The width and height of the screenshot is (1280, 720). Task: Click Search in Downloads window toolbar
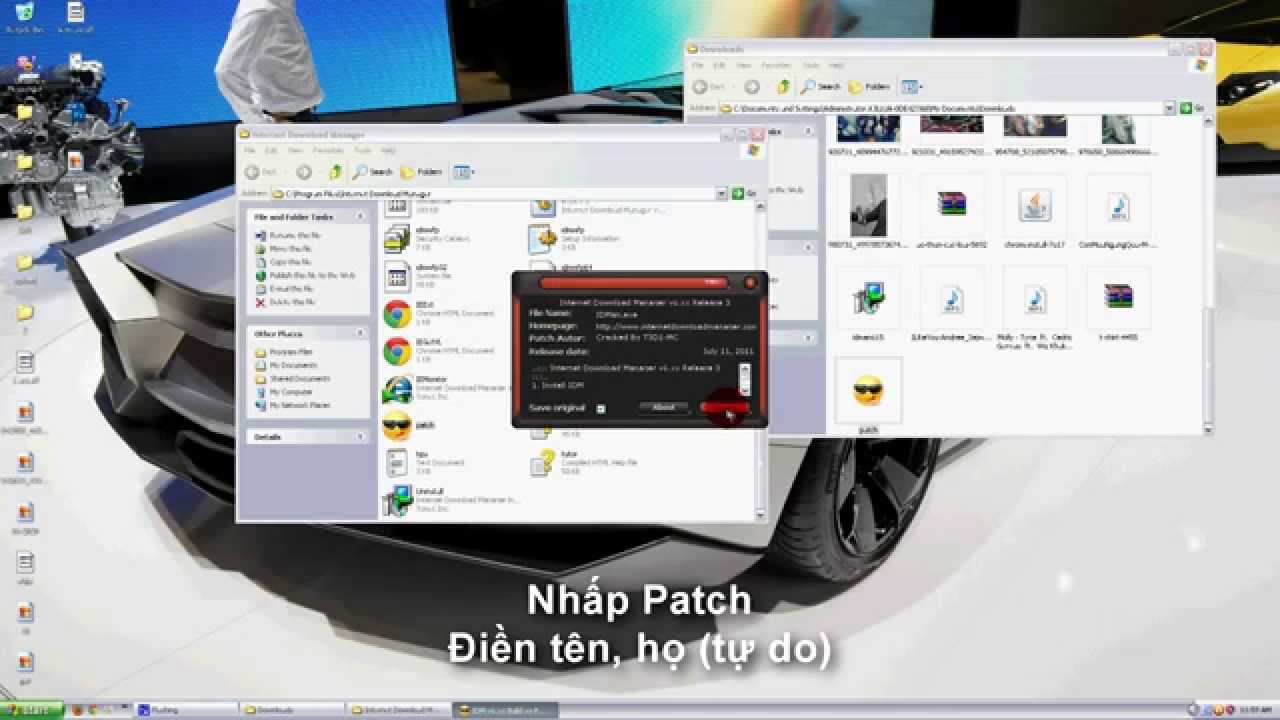pyautogui.click(x=821, y=87)
